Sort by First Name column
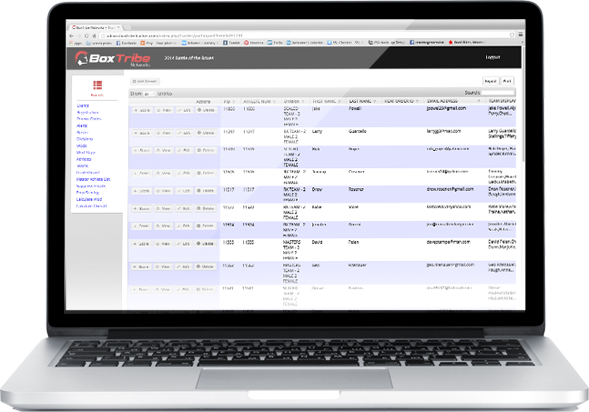Screen dimensions: 589x412 click(326, 101)
